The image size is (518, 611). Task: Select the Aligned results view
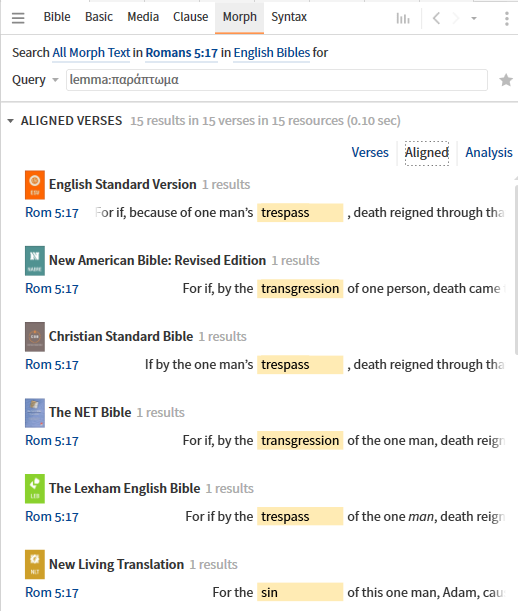[x=427, y=153]
